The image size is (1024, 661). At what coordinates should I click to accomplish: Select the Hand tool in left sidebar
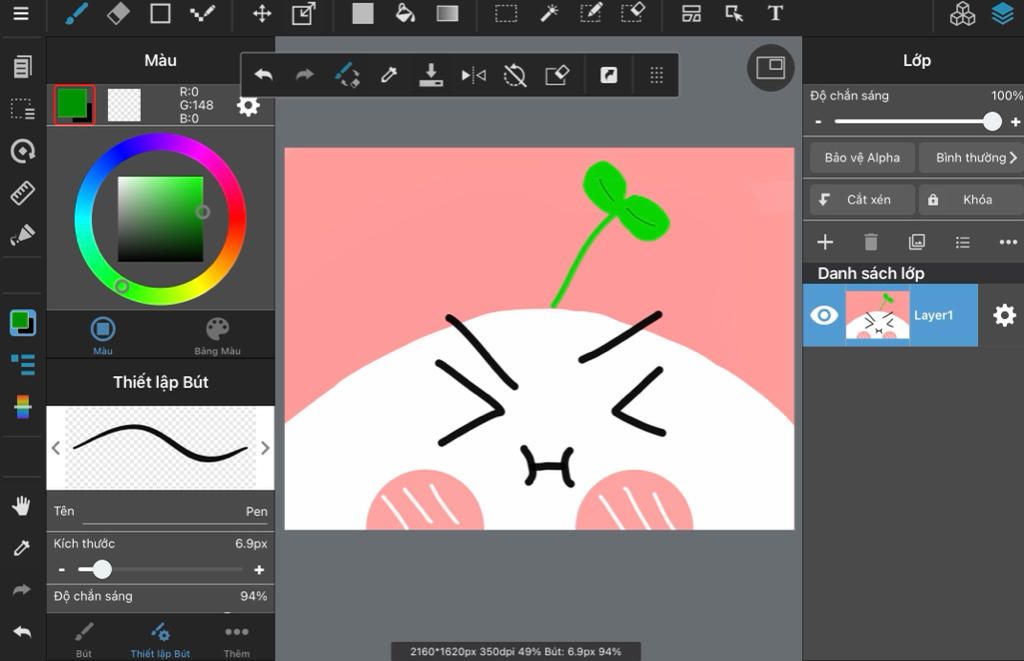22,506
